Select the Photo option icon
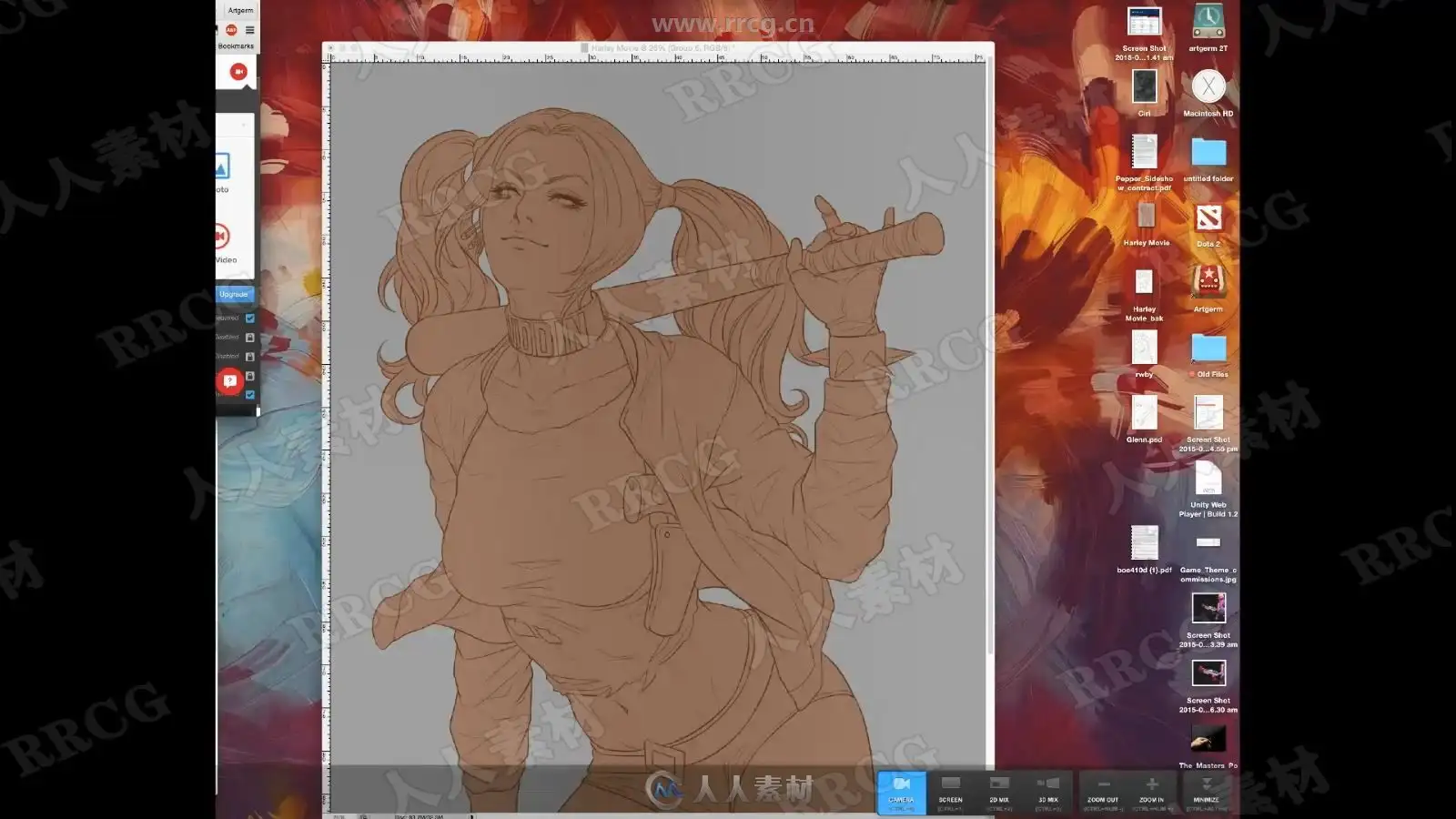 pos(222,167)
